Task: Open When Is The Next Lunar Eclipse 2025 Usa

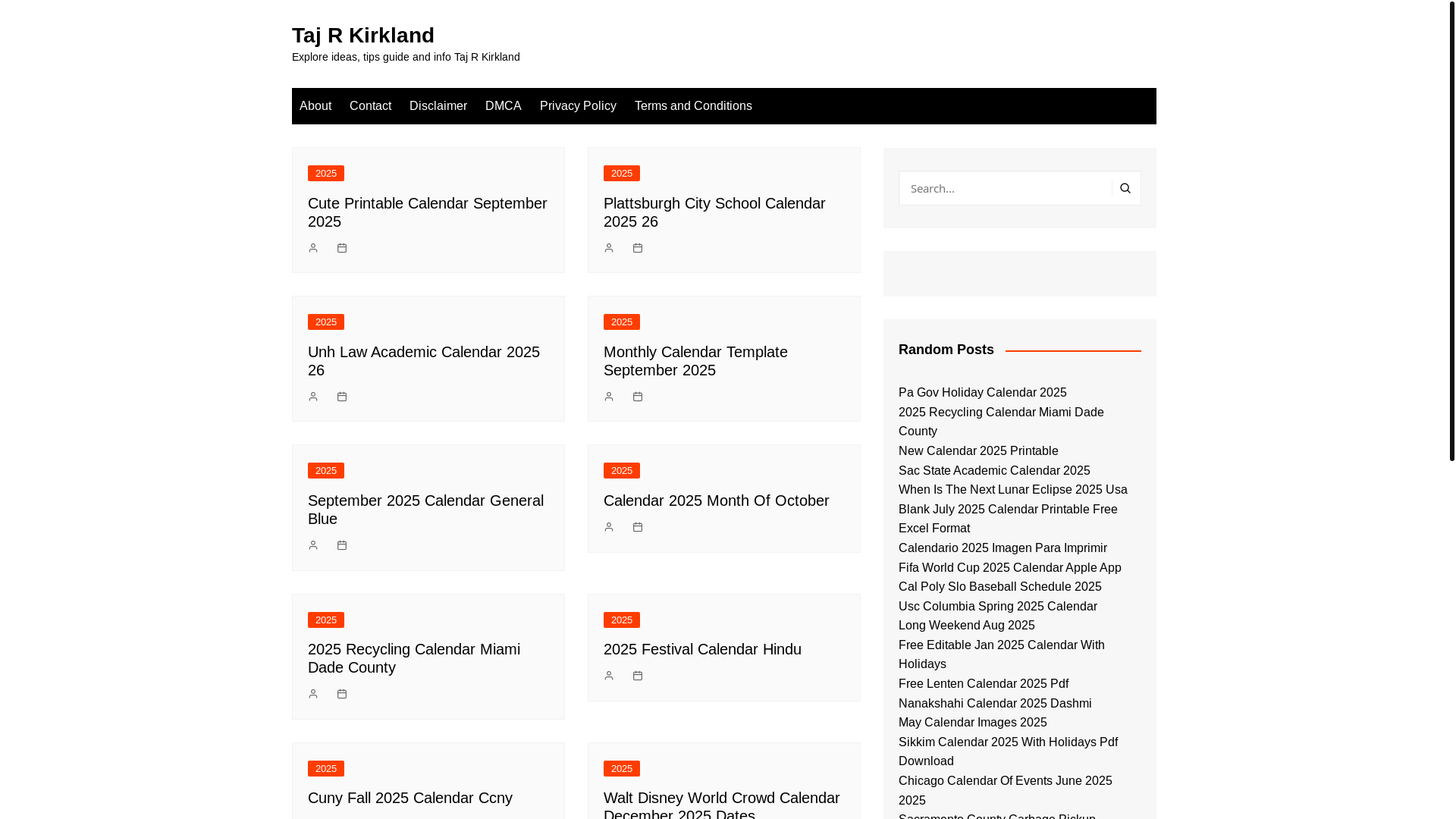Action: [x=1013, y=490]
